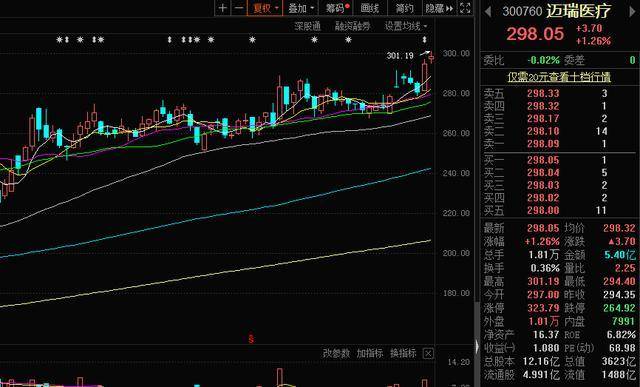The height and width of the screenshot is (387, 640).
Task: Open the 深股通 tag
Action: tap(308, 27)
